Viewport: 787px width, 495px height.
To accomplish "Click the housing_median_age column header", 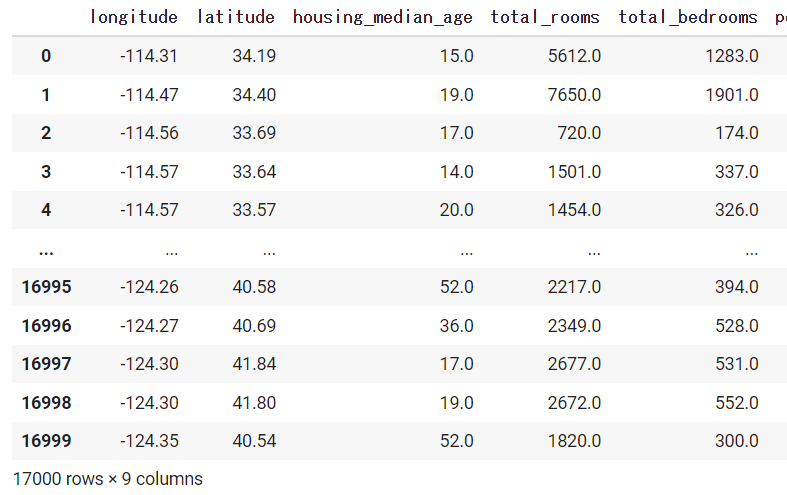I will pos(383,17).
